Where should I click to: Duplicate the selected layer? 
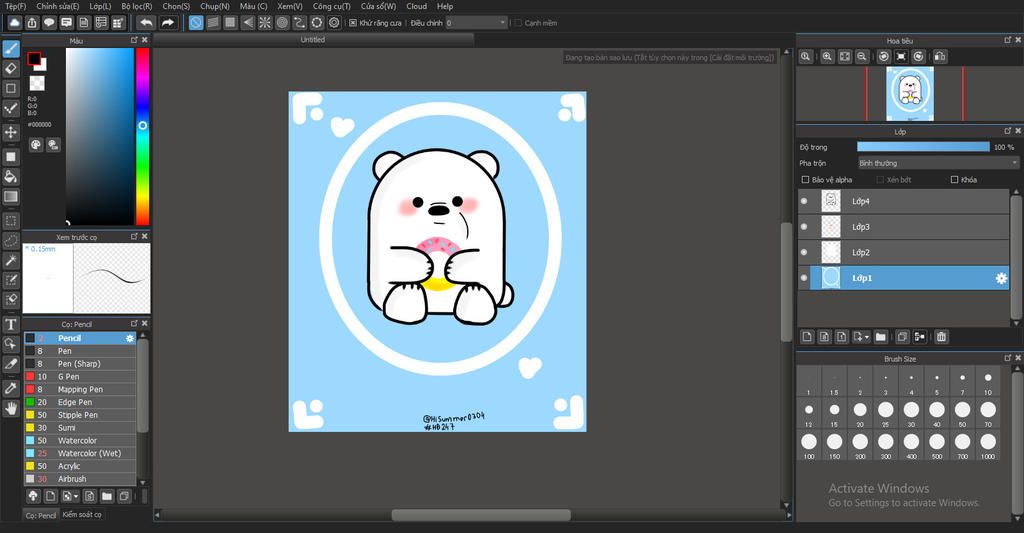coord(903,337)
